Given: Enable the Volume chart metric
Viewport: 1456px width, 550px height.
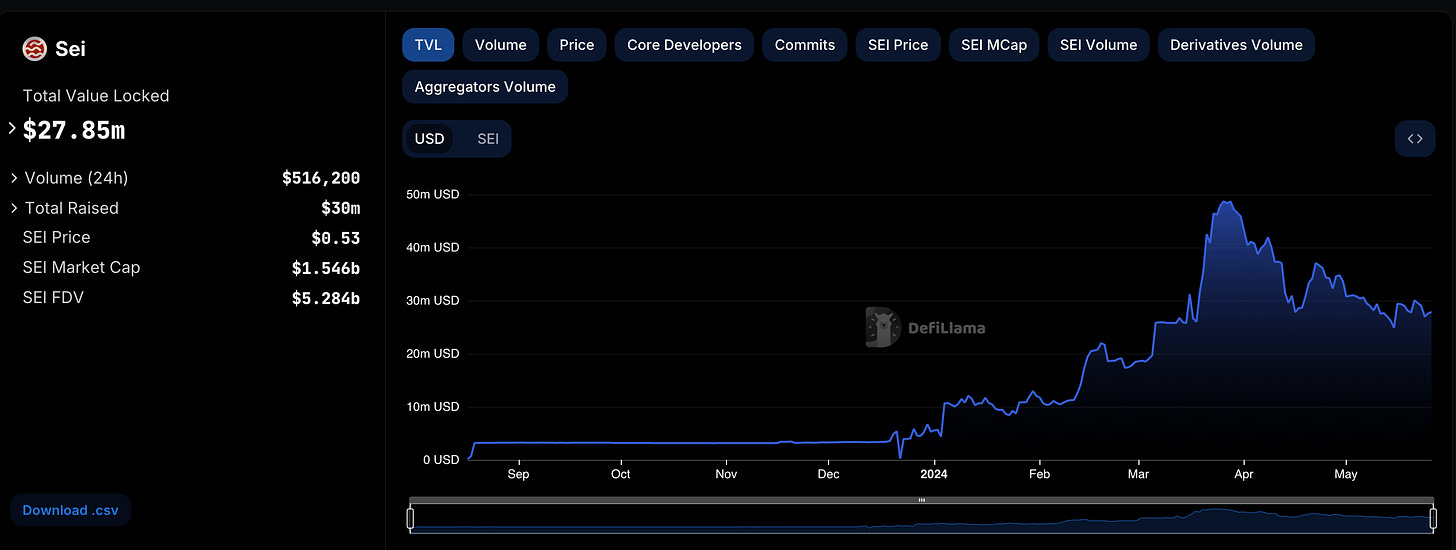Looking at the screenshot, I should (x=501, y=45).
